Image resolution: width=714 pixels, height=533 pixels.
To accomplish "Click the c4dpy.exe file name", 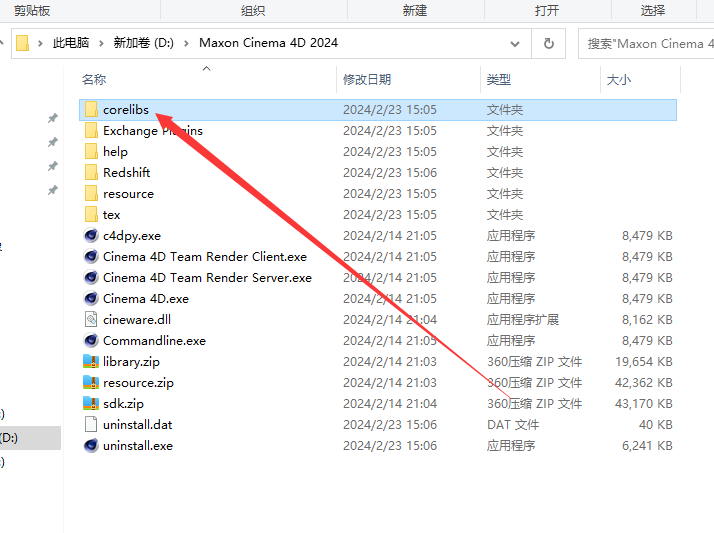I will tap(132, 236).
